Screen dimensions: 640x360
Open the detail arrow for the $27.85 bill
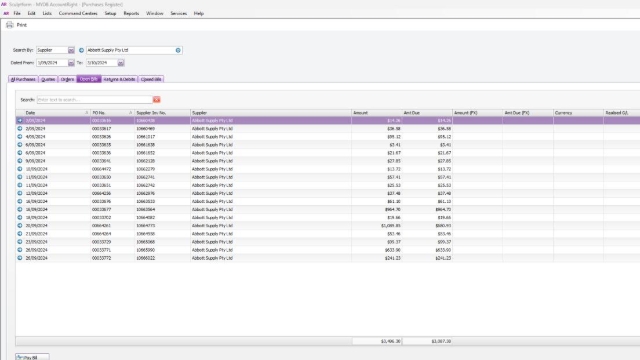[x=20, y=161]
